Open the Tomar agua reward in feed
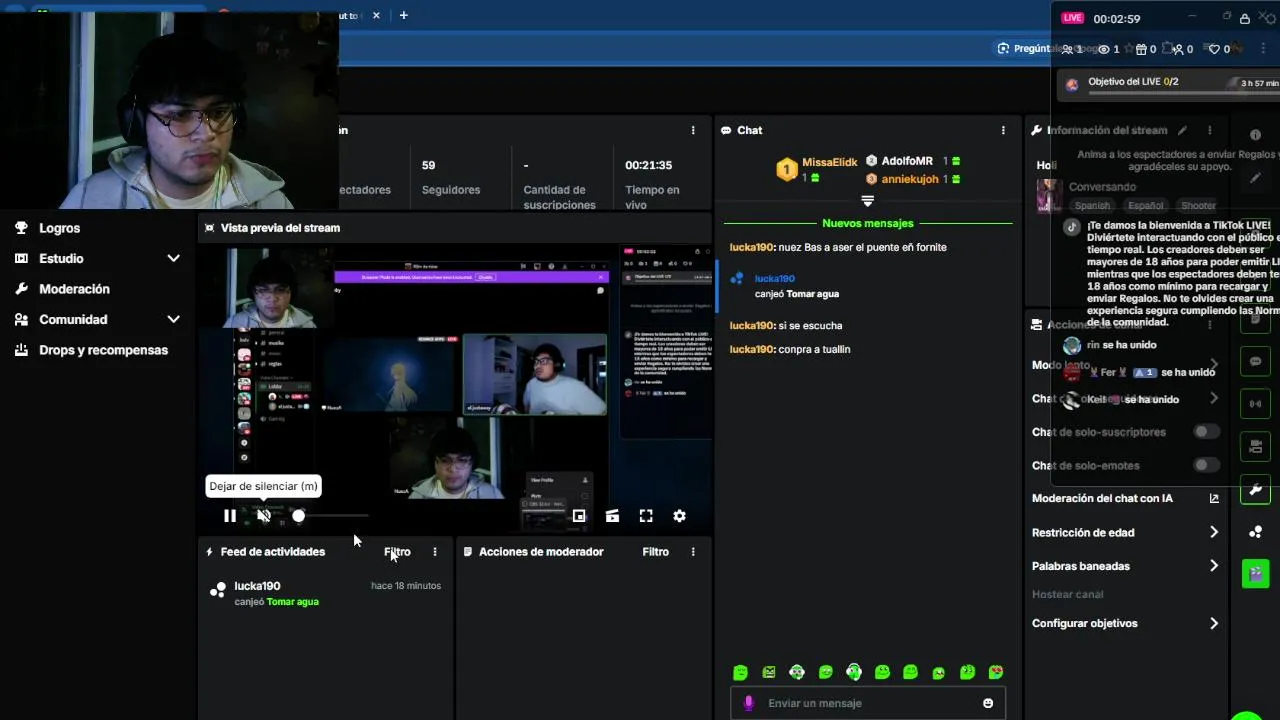Viewport: 1280px width, 720px height. [292, 602]
